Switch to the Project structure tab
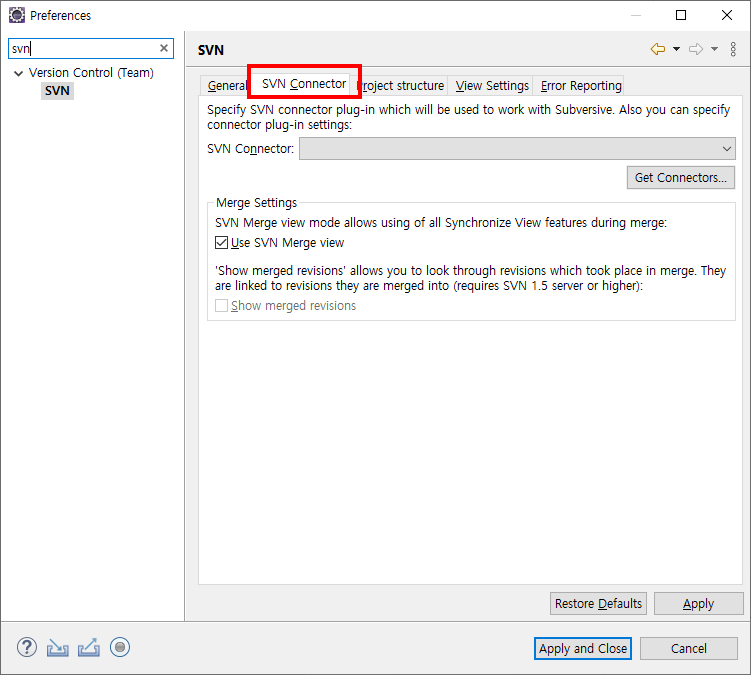Viewport: 751px width, 675px height. [402, 86]
